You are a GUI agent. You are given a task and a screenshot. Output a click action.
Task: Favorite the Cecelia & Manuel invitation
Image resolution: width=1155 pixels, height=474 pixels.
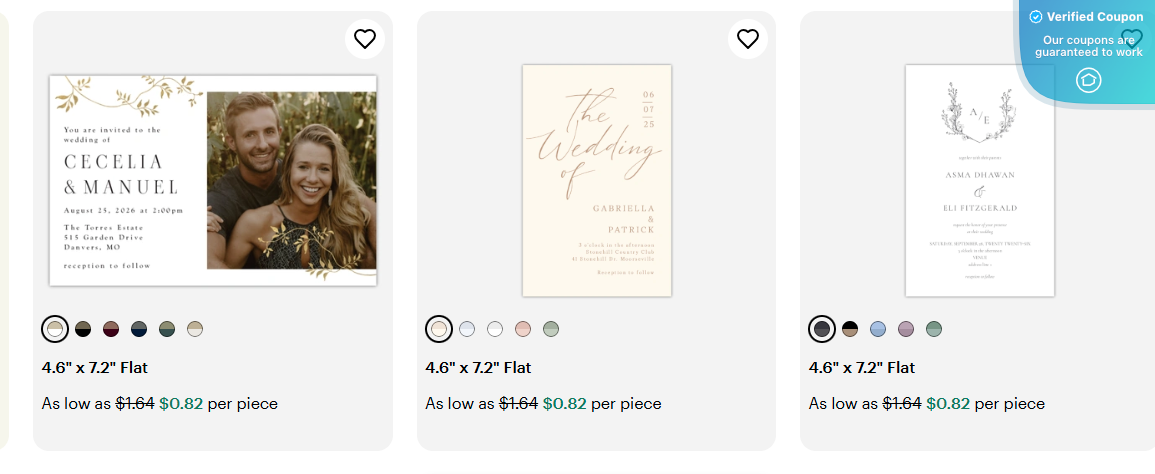(x=365, y=39)
